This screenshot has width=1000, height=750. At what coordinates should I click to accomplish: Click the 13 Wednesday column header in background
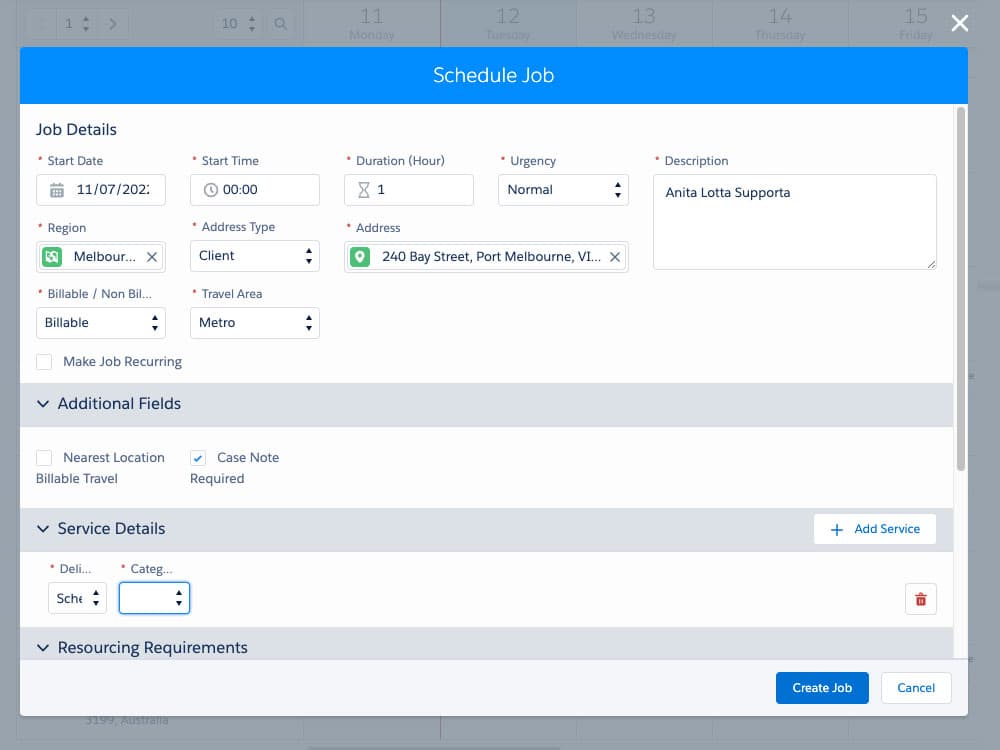click(x=643, y=24)
